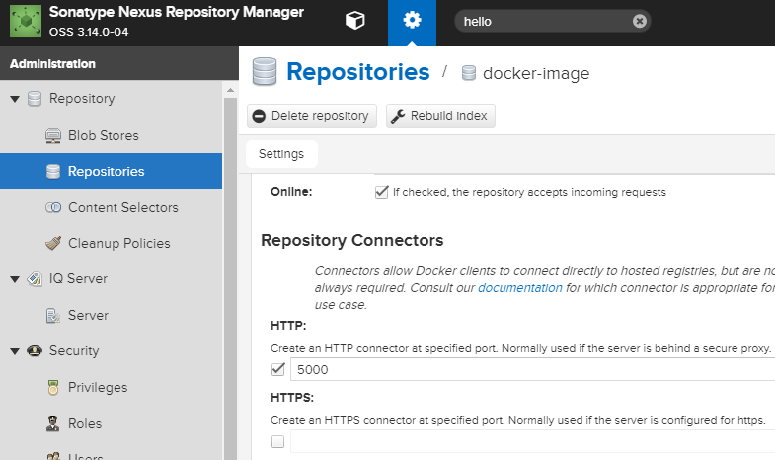The width and height of the screenshot is (775, 460).
Task: Select IQ Server tree node label
Action: [x=78, y=279]
